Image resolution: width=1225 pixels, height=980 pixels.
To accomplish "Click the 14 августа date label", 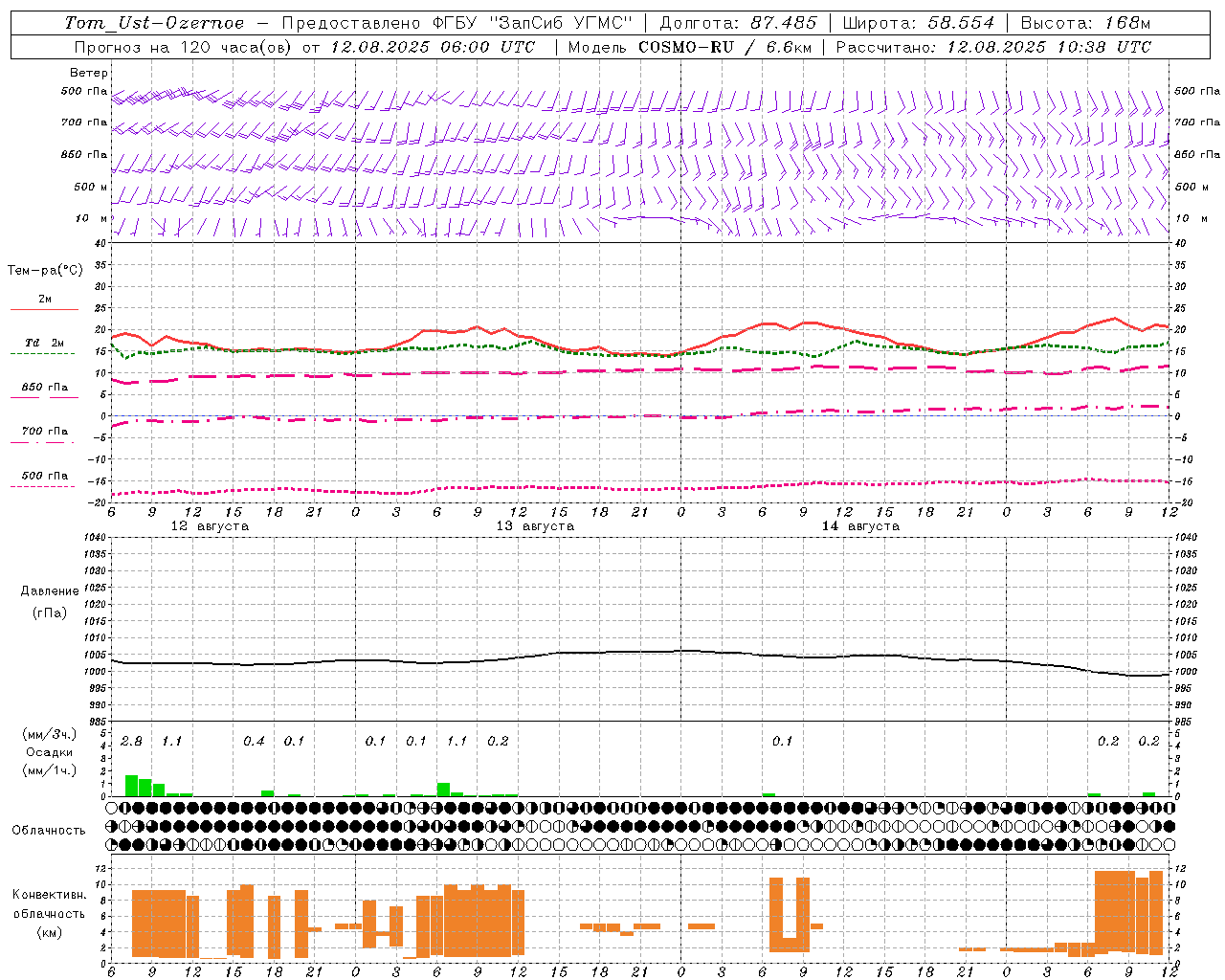I will click(x=860, y=526).
